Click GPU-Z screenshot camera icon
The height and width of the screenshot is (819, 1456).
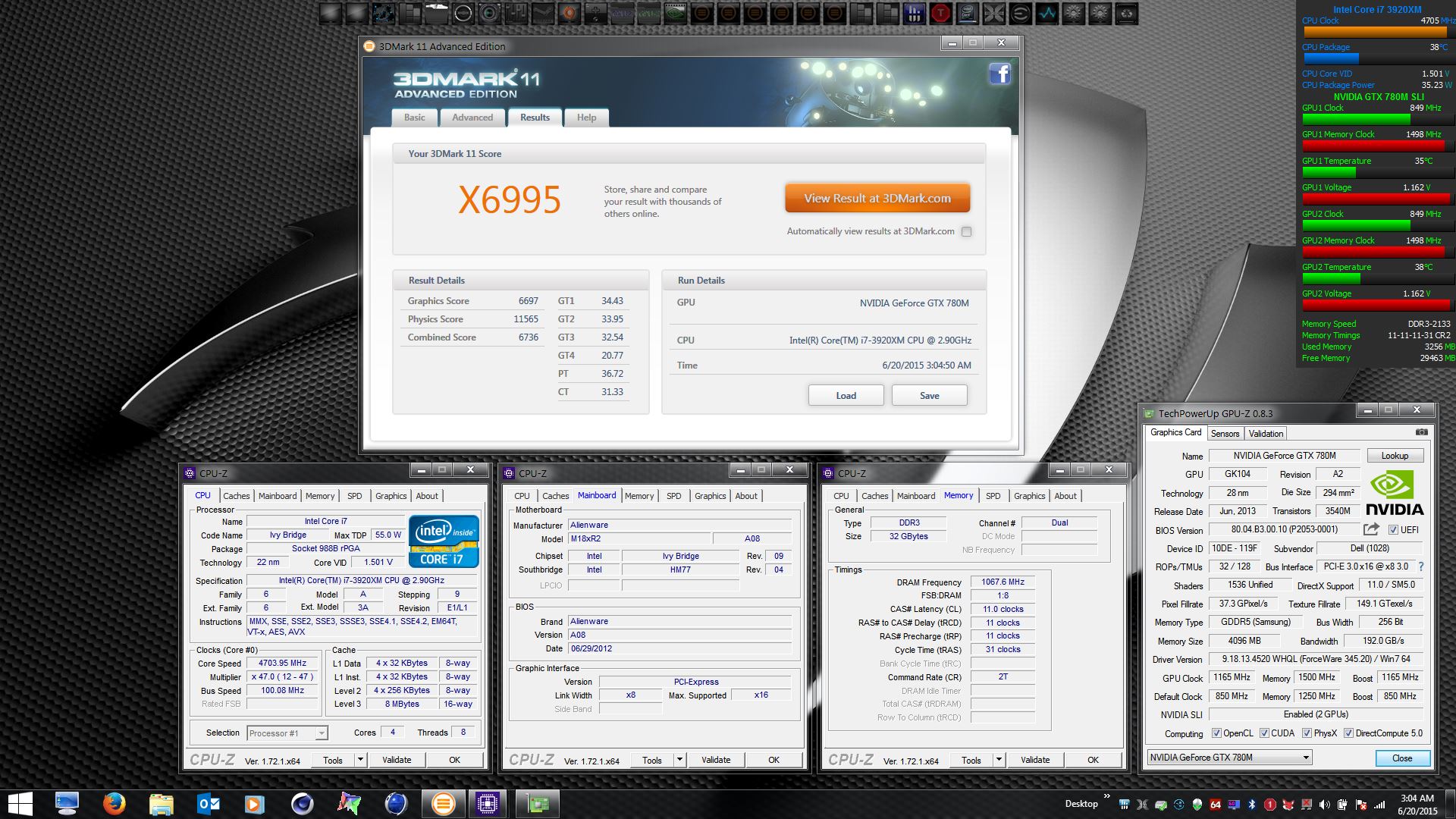pos(1422,432)
